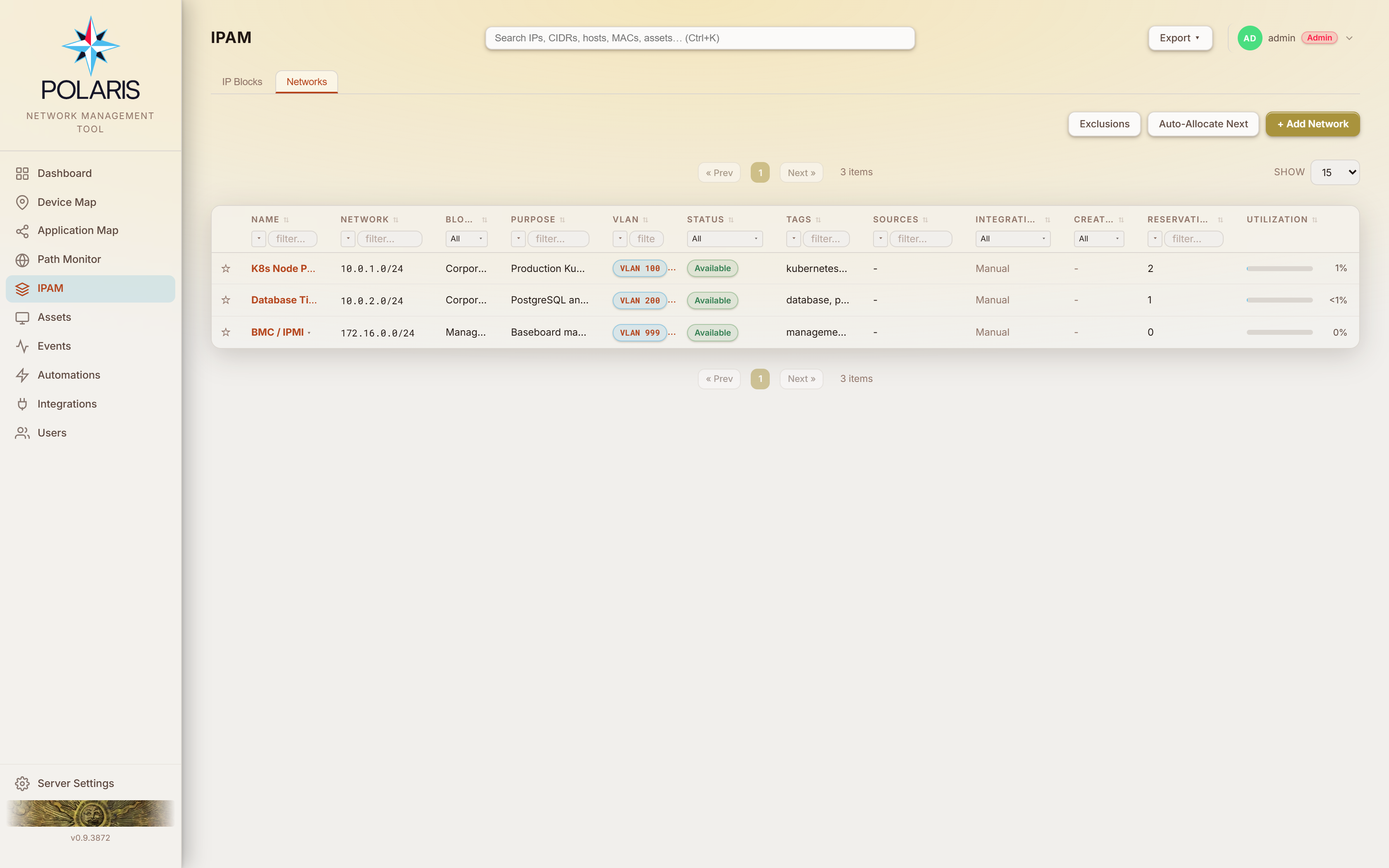Sort by Reservations column sort icon

(1220, 220)
